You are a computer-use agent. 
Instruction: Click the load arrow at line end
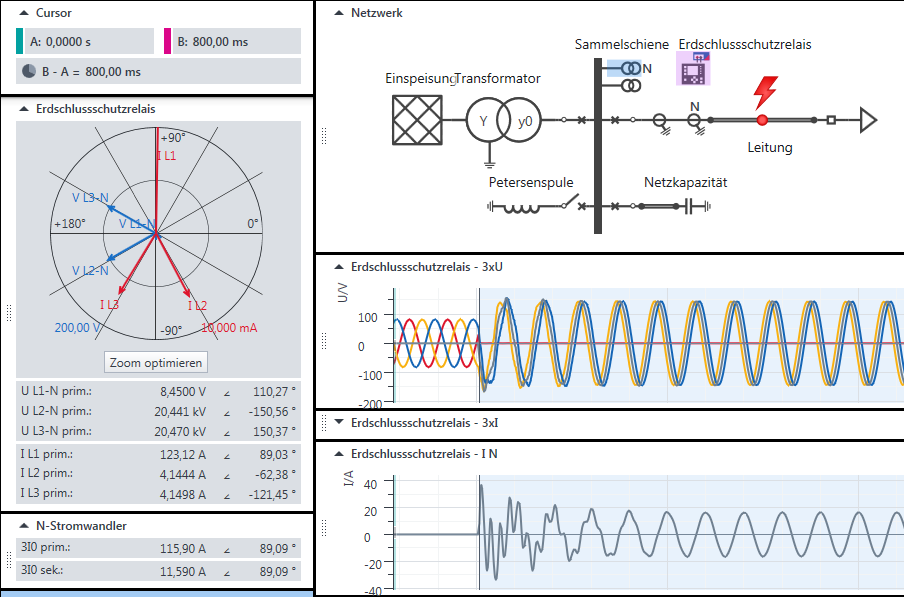tap(868, 120)
